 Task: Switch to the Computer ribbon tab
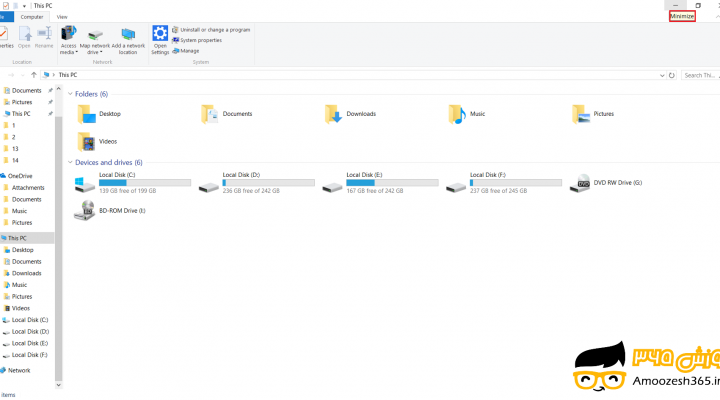click(32, 17)
